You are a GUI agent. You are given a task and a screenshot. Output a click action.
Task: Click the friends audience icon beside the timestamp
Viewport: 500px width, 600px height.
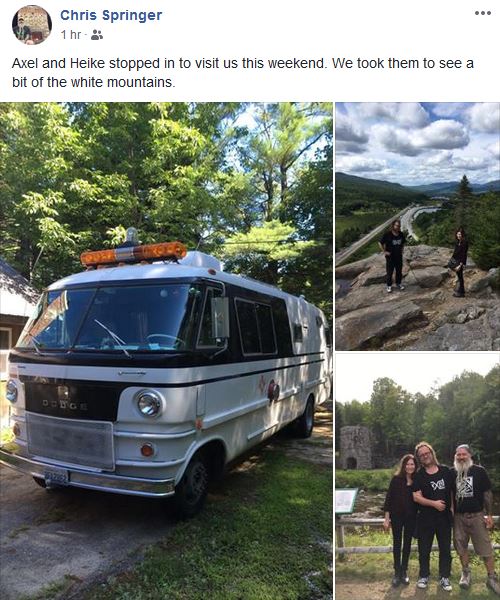pos(97,35)
